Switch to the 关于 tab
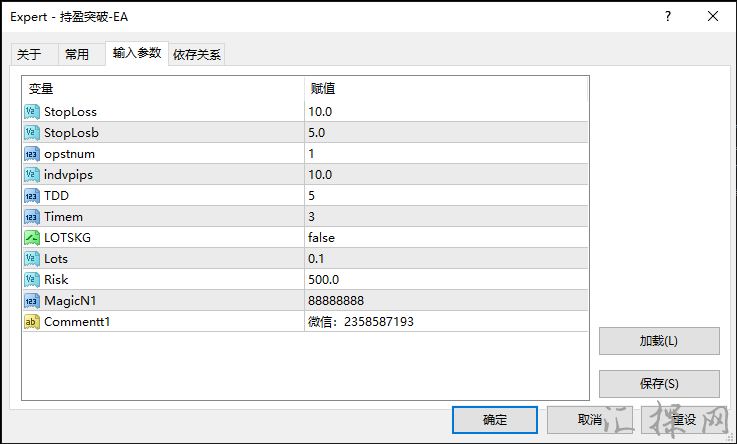The image size is (737, 444). pyautogui.click(x=30, y=54)
